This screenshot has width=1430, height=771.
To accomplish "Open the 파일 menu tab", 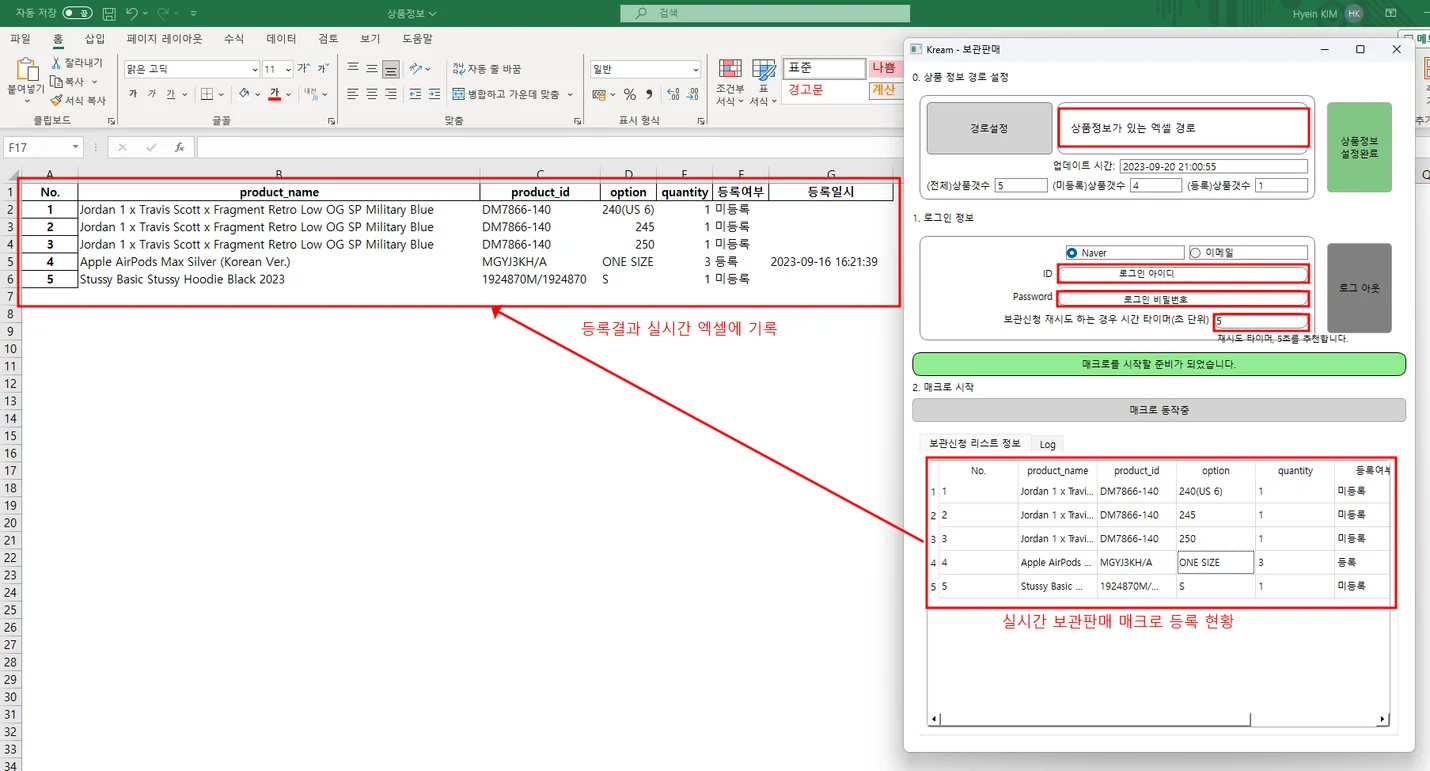I will 20,38.
